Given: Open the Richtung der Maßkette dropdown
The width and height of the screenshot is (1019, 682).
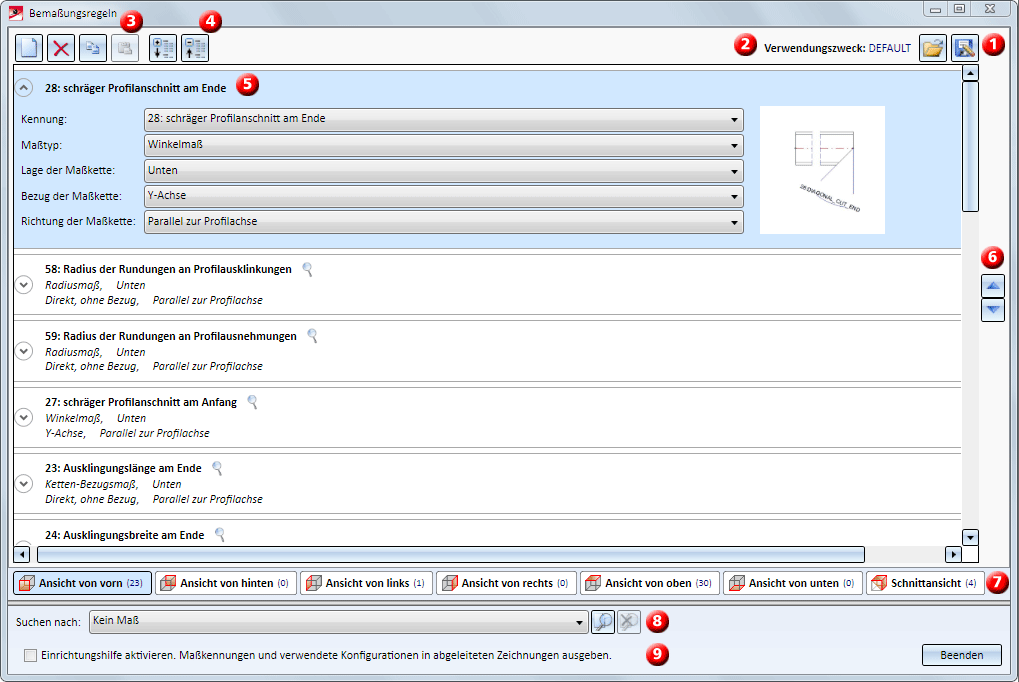Looking at the screenshot, I should click(444, 222).
